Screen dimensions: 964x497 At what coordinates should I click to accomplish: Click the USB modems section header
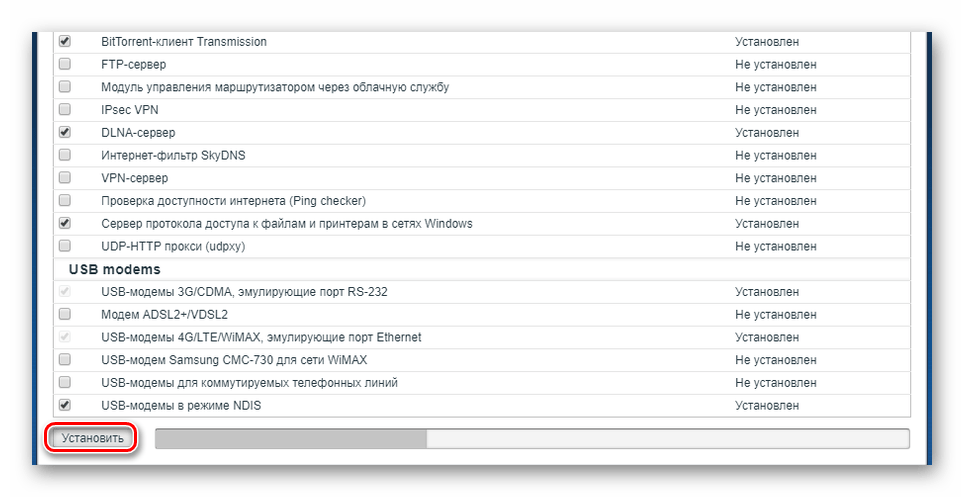tap(115, 269)
